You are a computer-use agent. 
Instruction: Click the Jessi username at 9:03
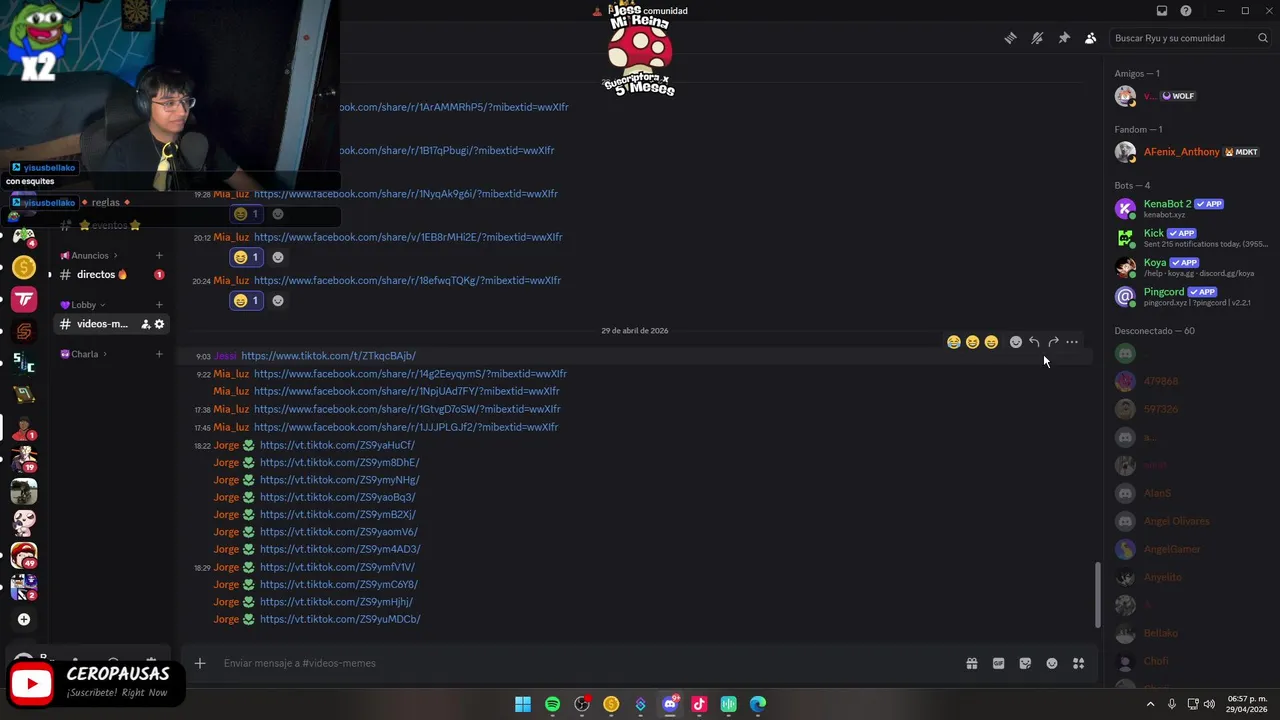point(225,356)
